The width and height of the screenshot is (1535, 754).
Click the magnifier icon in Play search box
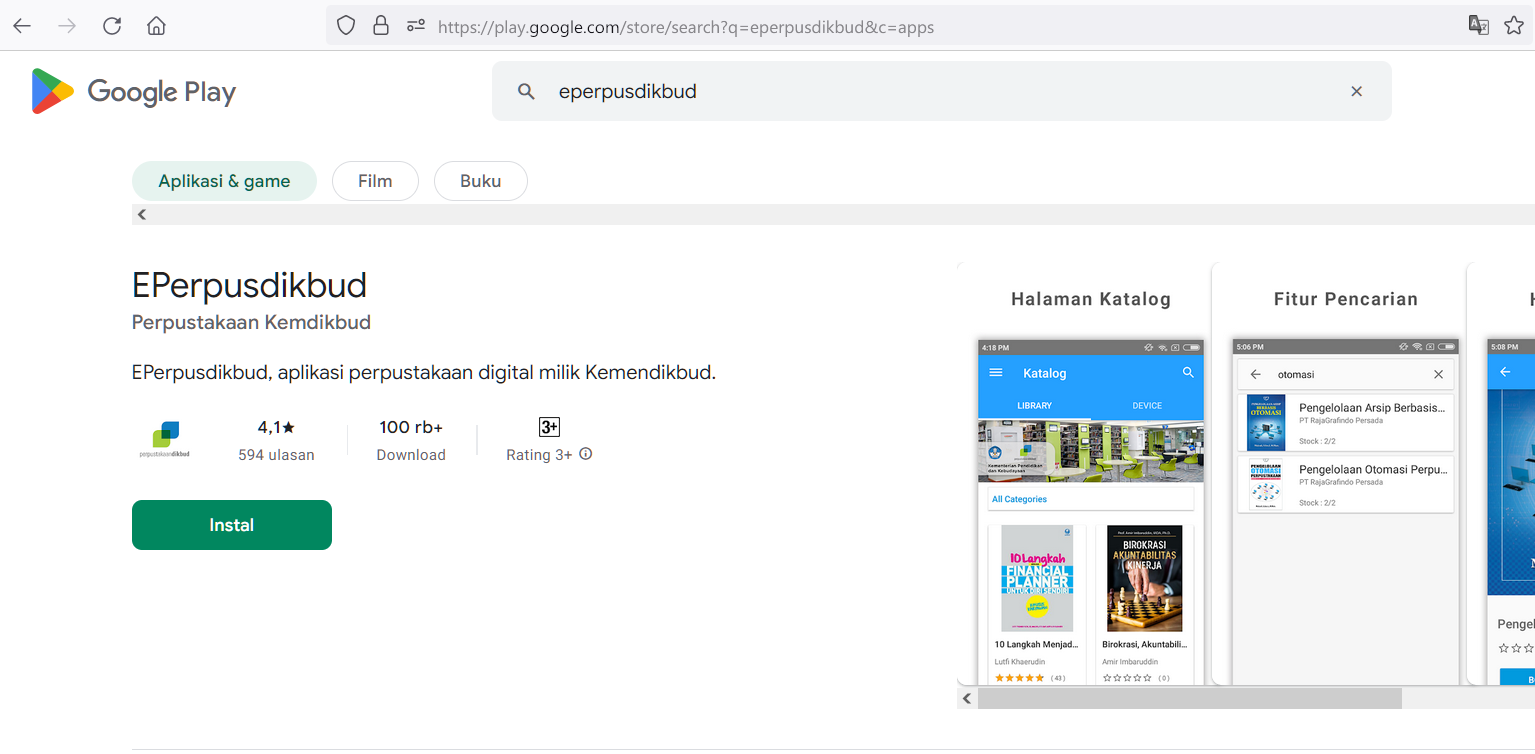[x=526, y=92]
